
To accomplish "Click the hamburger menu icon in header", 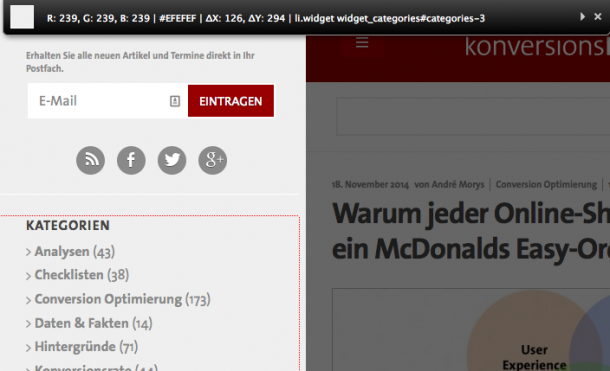I will coord(362,43).
